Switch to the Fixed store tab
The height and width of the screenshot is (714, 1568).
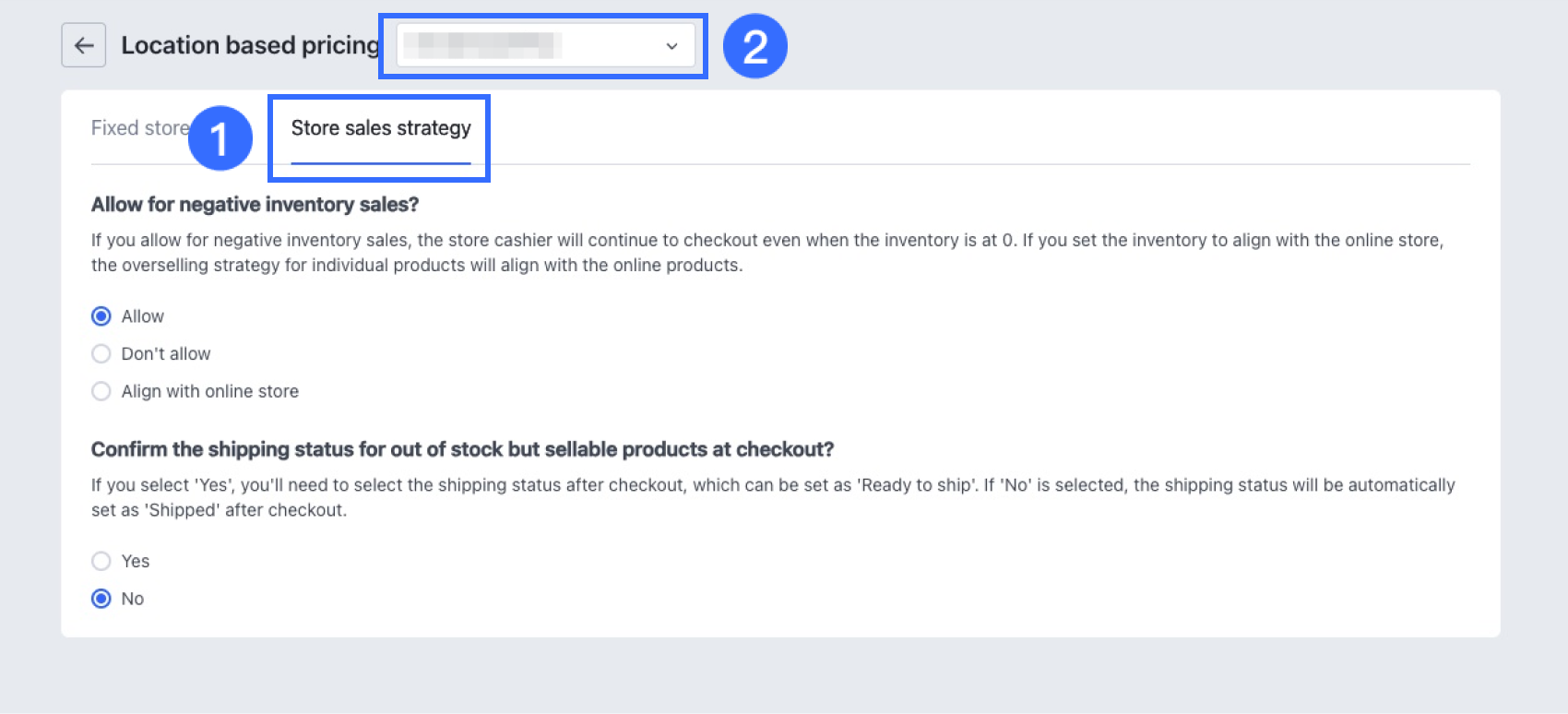point(138,128)
